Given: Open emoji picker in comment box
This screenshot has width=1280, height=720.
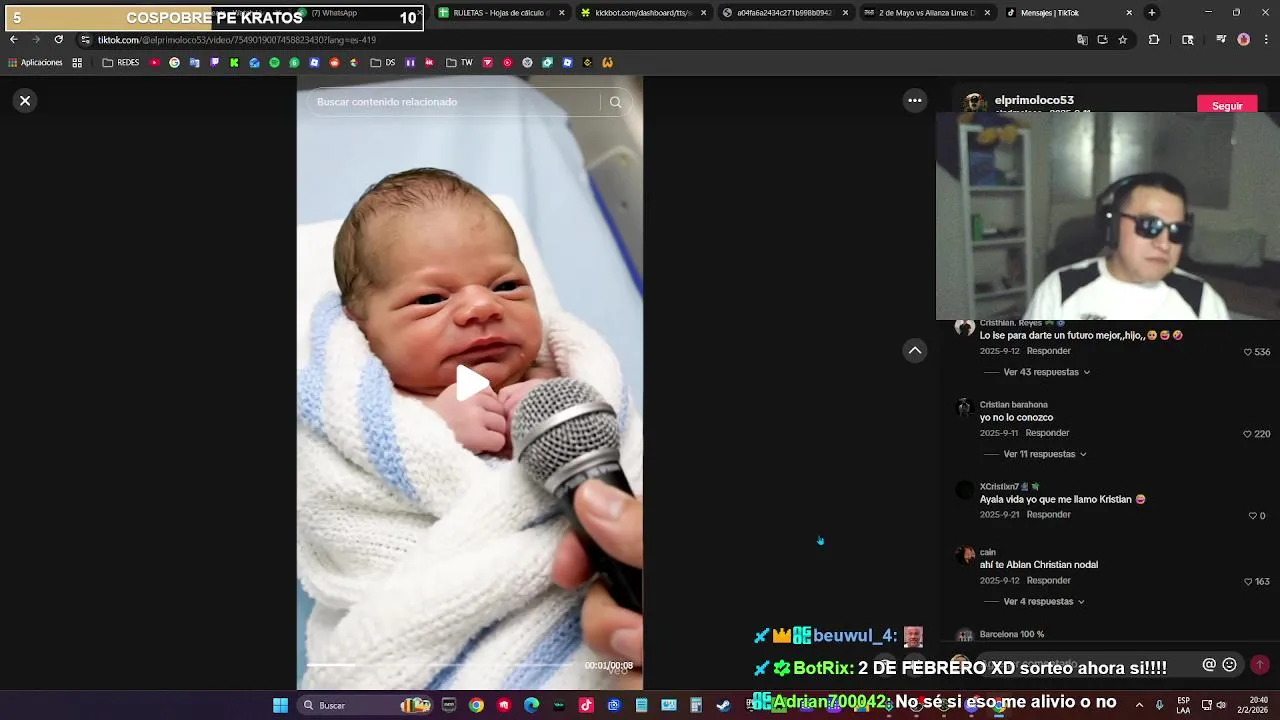Looking at the screenshot, I should coord(1229,665).
